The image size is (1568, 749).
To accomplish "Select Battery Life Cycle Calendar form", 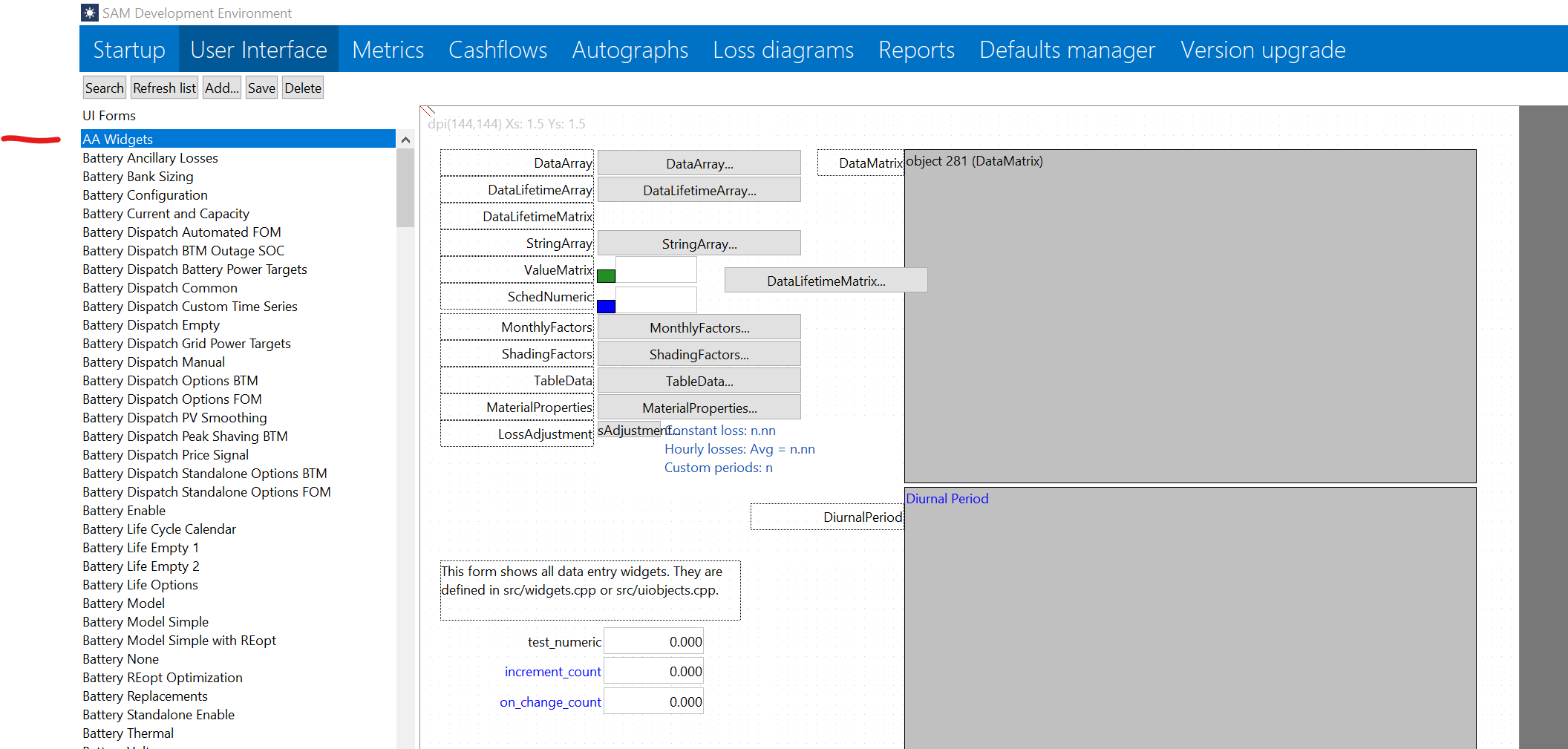I will [x=159, y=529].
